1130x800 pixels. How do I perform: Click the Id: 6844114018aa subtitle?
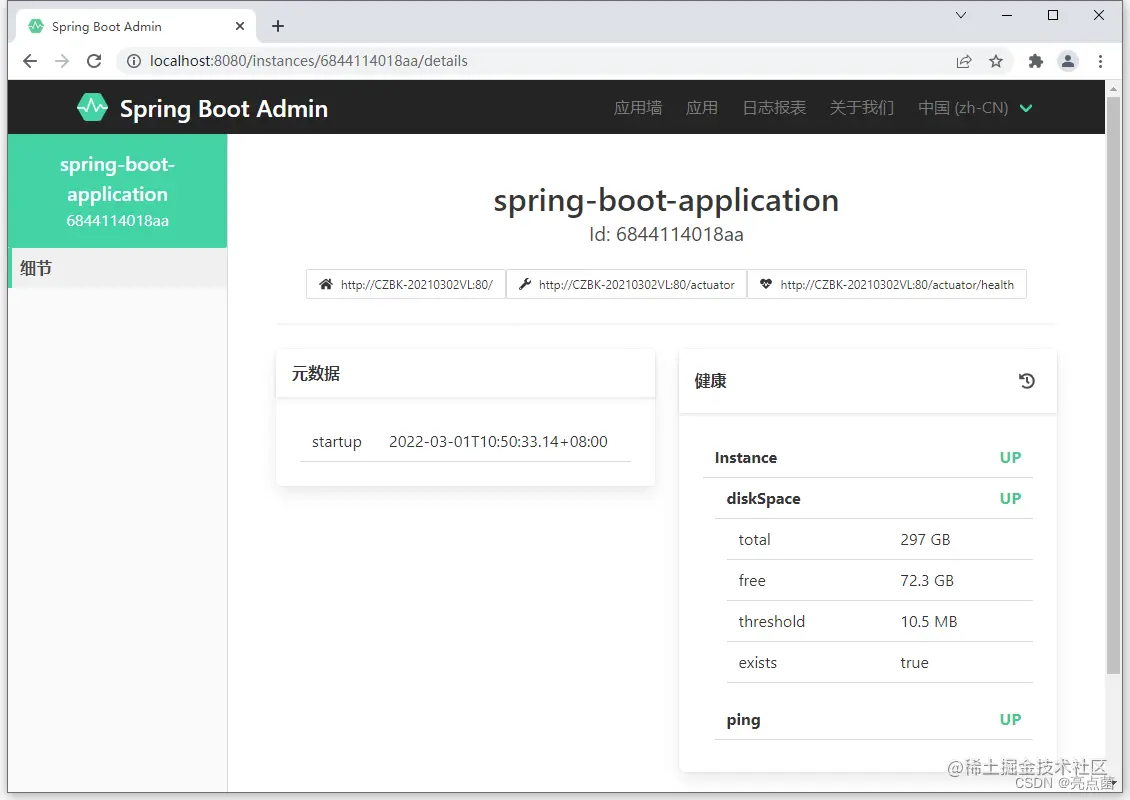click(666, 234)
